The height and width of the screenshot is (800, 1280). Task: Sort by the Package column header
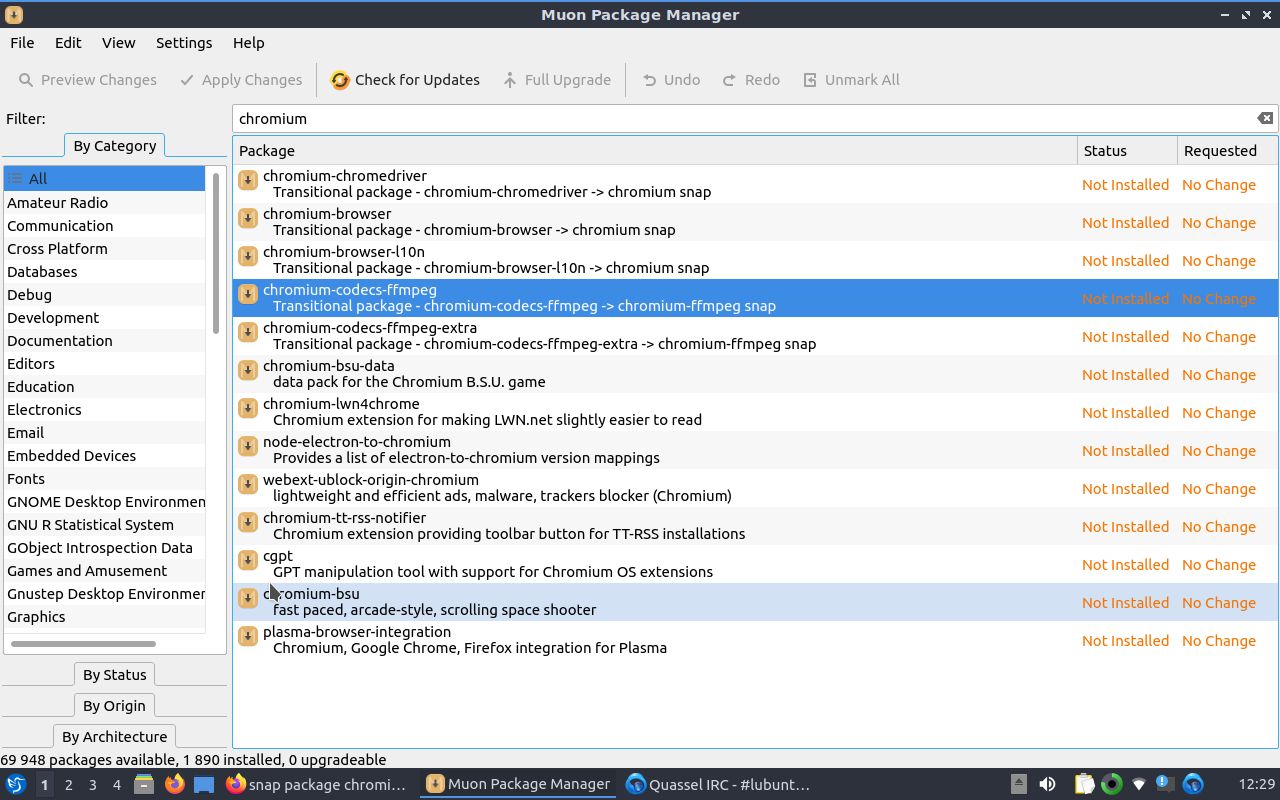[655, 150]
